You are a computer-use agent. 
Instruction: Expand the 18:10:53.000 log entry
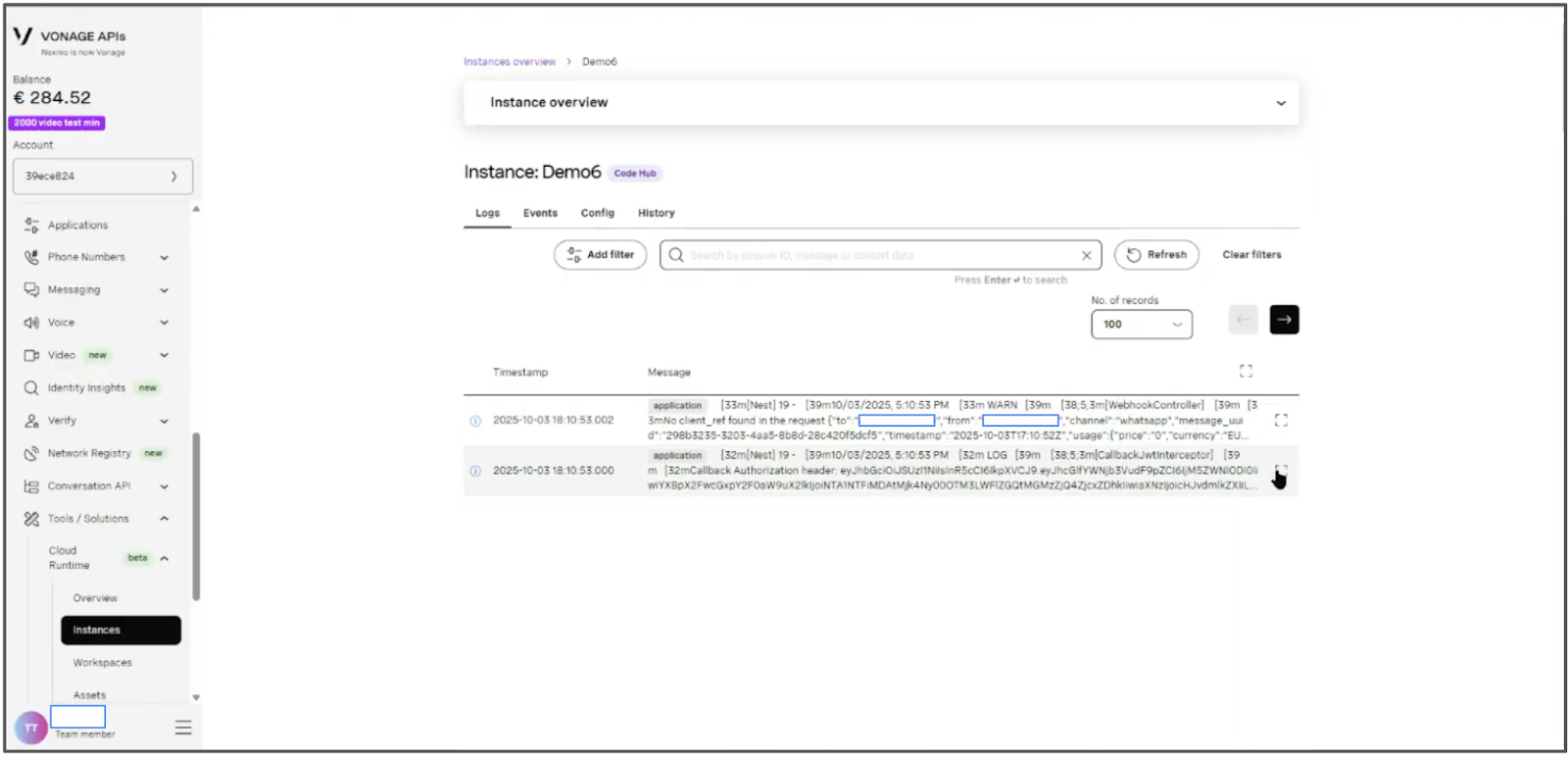click(x=1281, y=471)
